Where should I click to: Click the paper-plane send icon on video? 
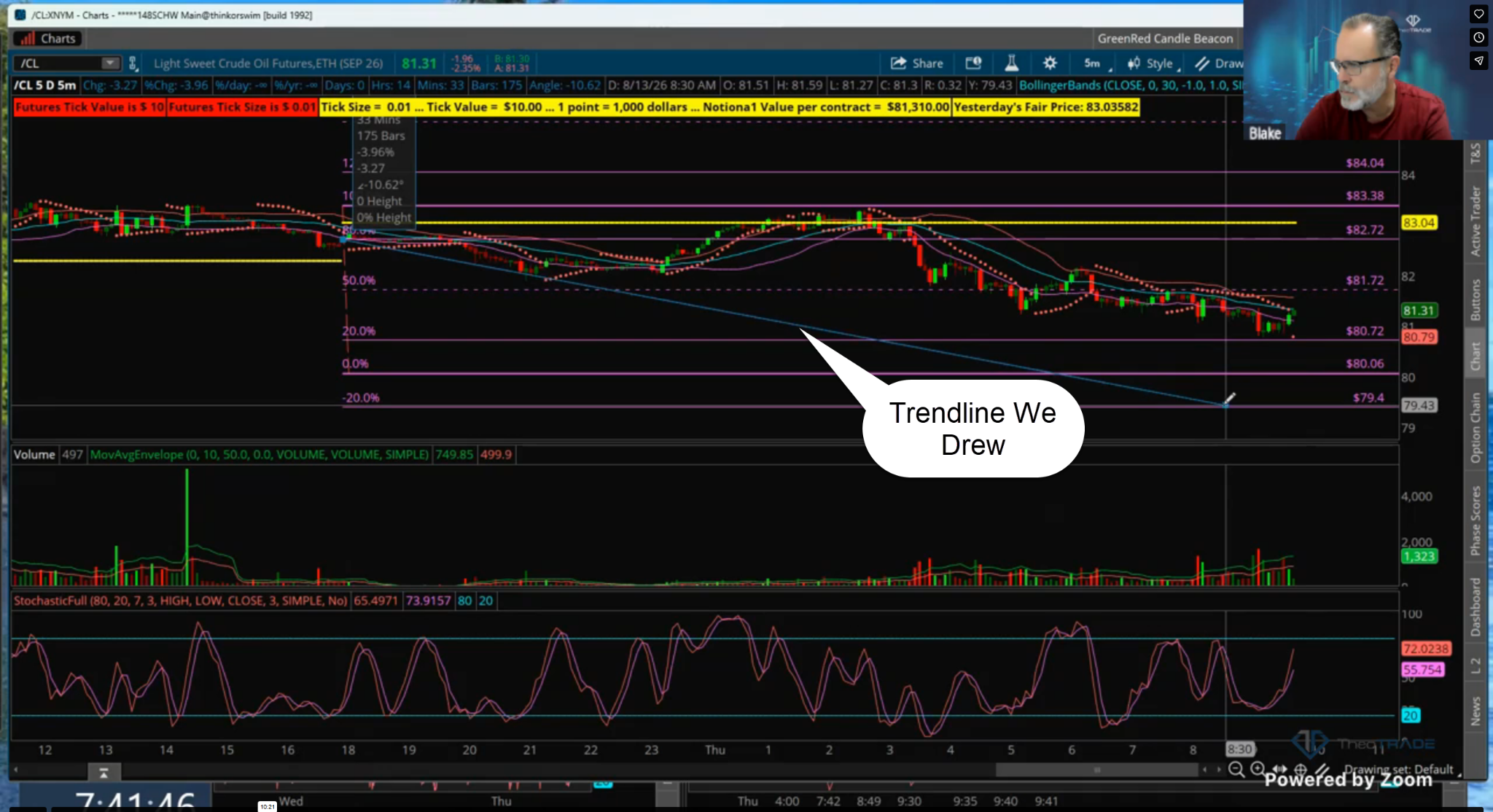point(1478,60)
